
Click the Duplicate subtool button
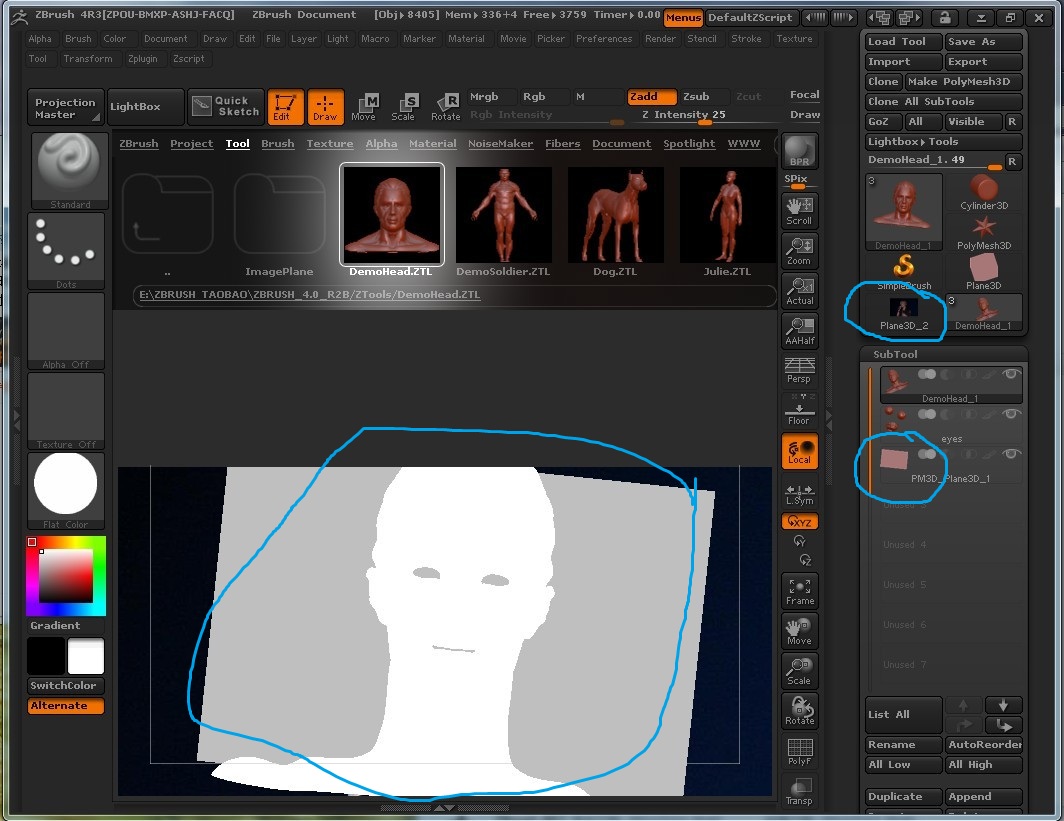coord(903,797)
